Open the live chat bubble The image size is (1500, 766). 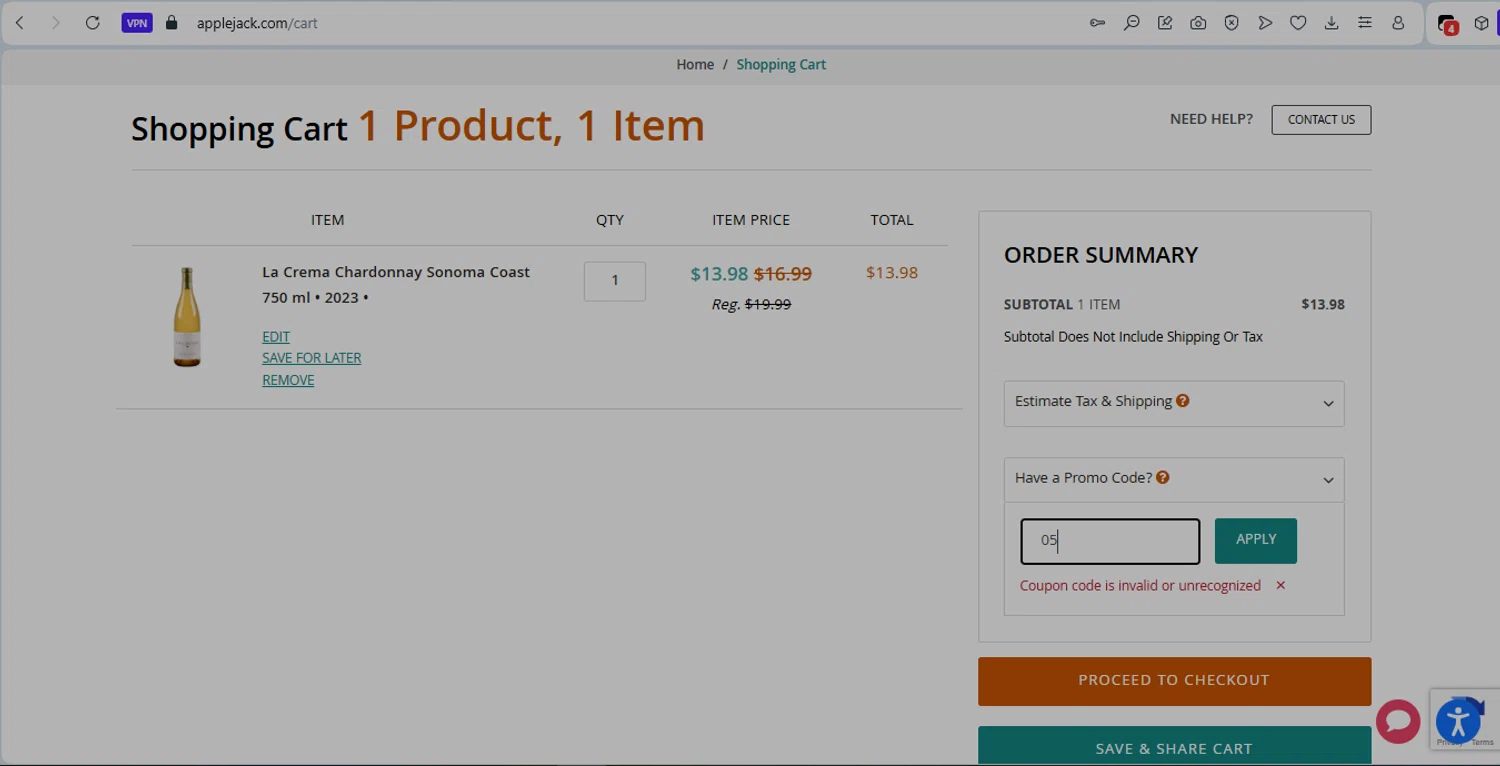[x=1398, y=722]
